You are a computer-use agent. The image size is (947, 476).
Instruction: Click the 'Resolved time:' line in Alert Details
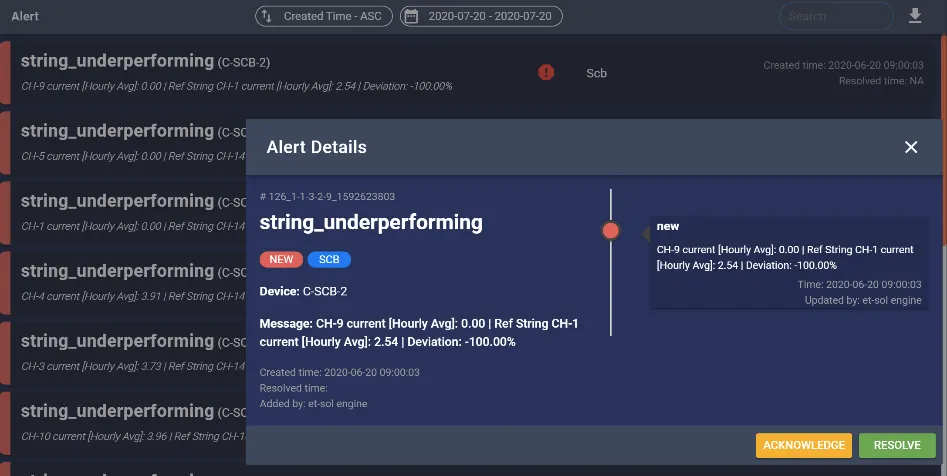[x=294, y=388]
